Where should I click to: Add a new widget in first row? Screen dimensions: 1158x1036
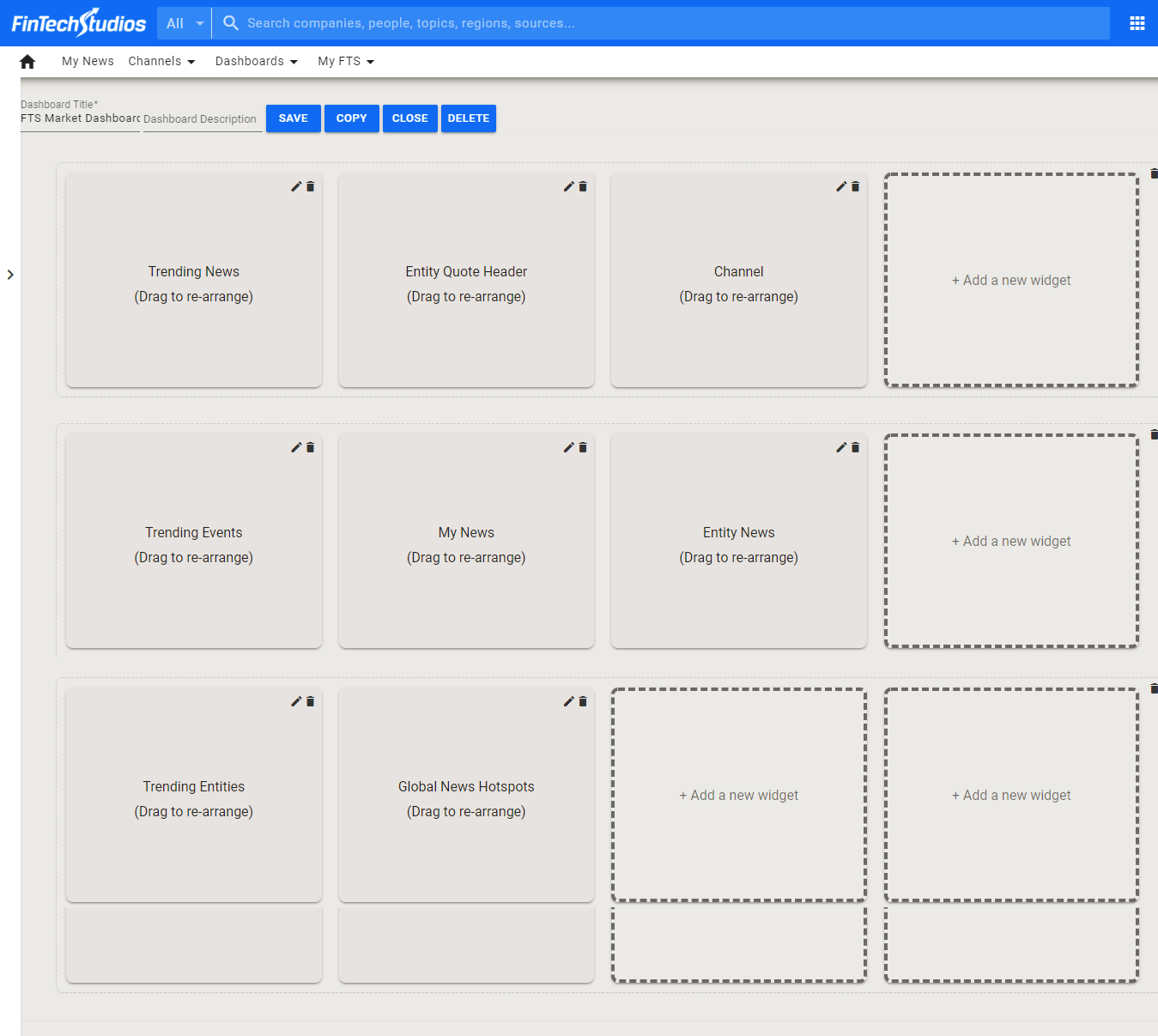tap(1011, 280)
